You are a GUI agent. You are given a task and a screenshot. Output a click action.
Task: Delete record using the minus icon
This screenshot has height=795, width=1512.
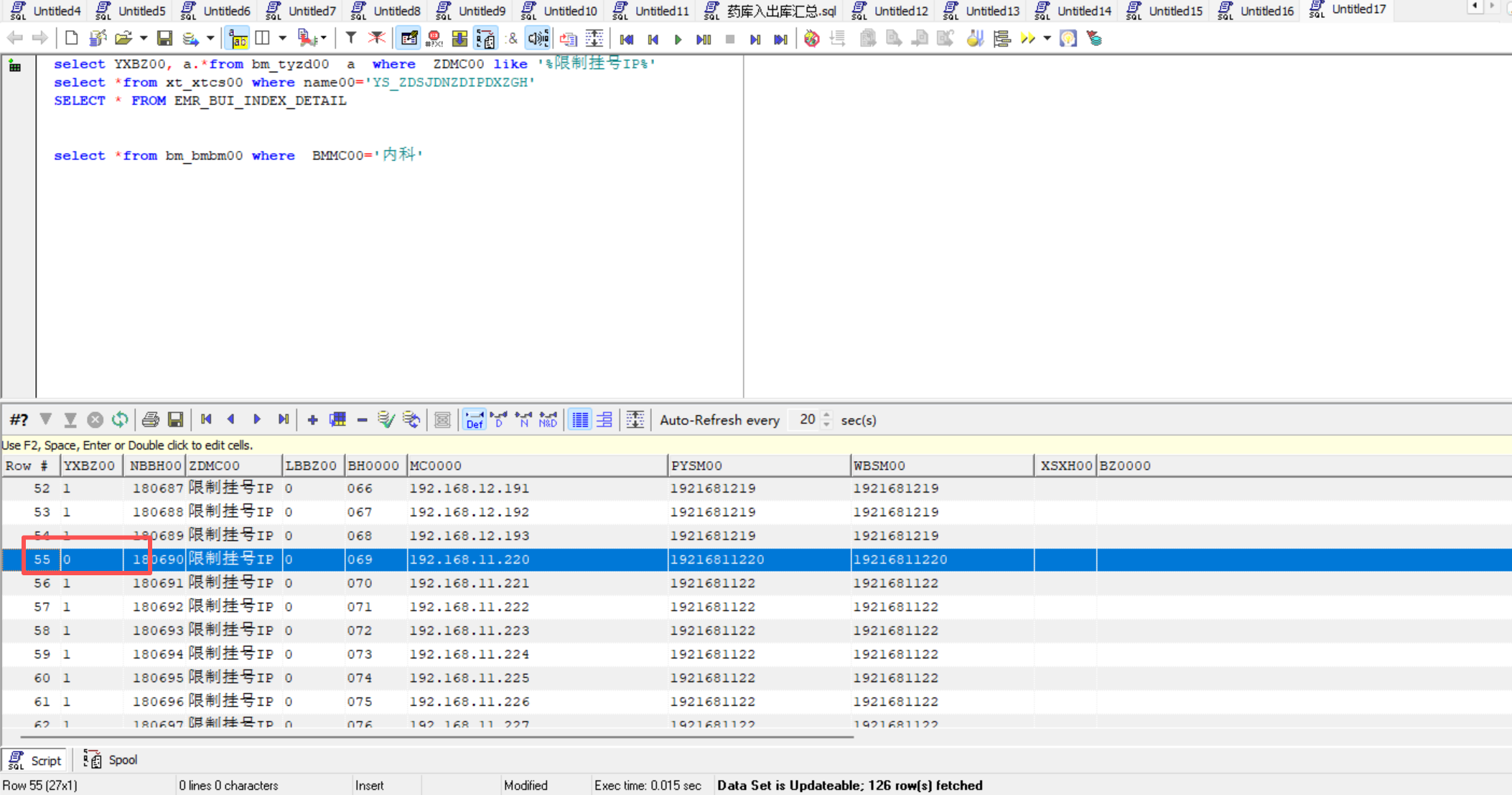click(x=362, y=420)
